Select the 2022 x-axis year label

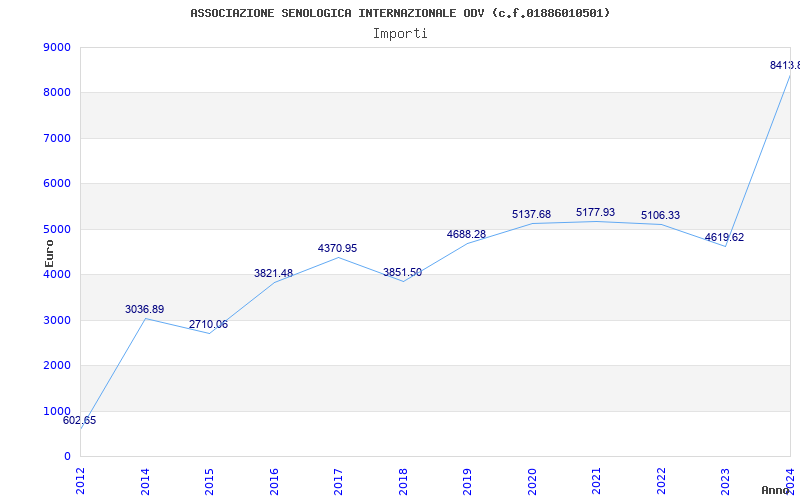(661, 481)
